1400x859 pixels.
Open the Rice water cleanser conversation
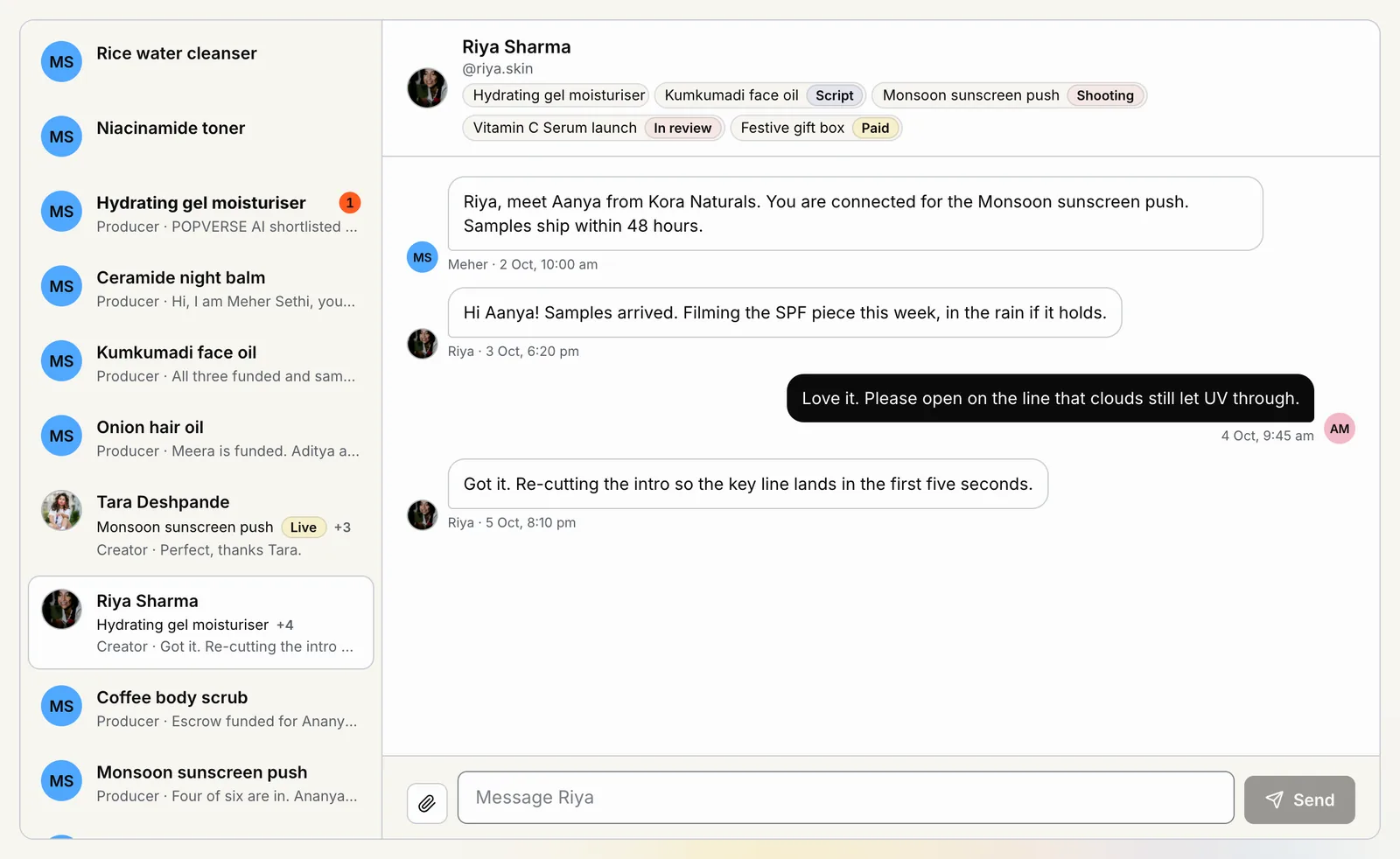[x=201, y=62]
